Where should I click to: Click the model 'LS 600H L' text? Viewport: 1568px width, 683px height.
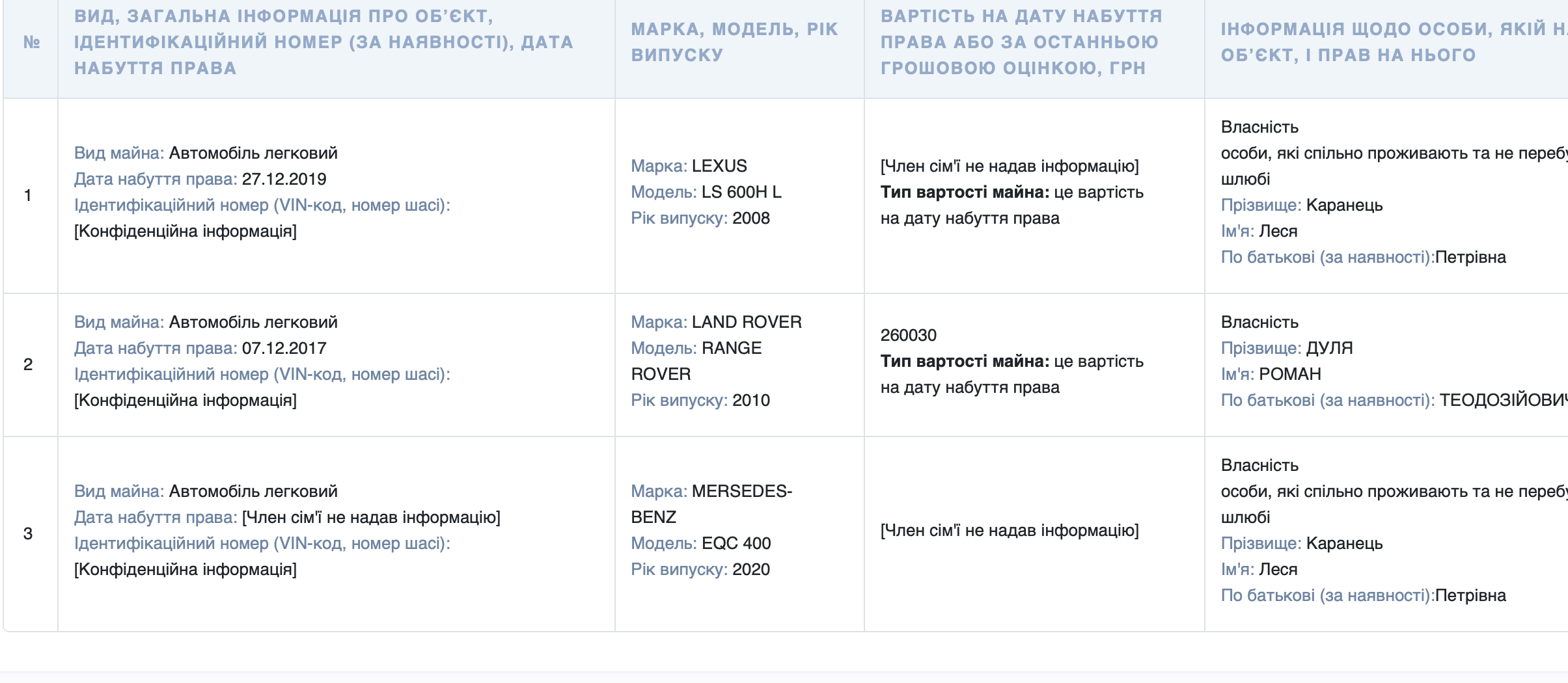click(741, 192)
